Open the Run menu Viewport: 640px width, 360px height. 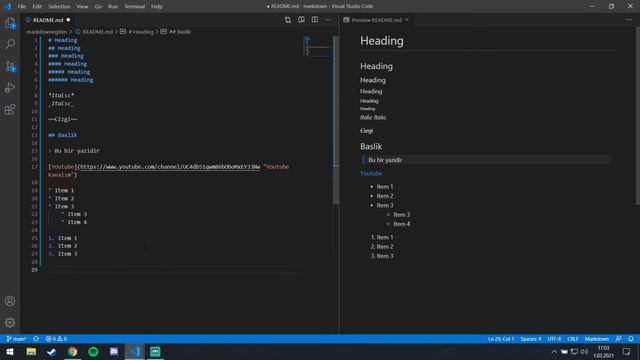[113, 7]
